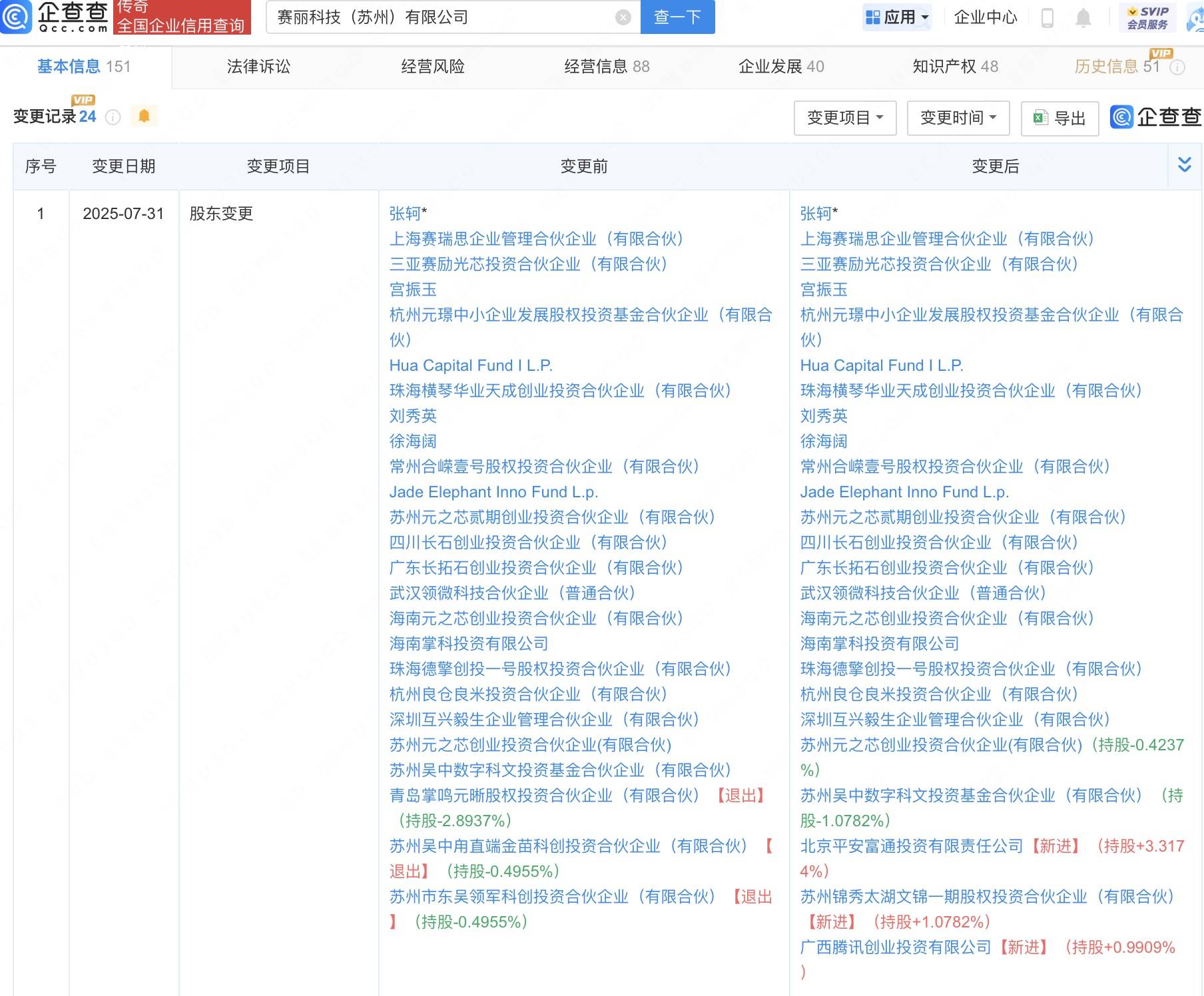Click the customer service avatar icon
Viewport: 1204px width, 996px height.
[1196, 19]
